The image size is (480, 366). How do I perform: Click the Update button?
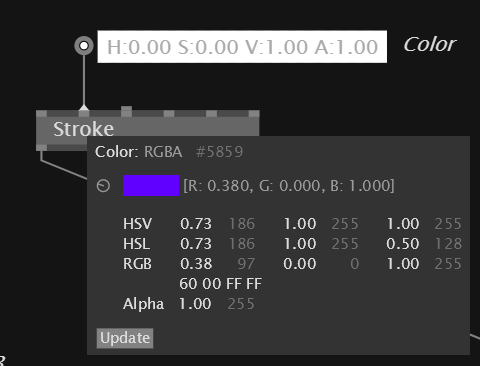[125, 338]
